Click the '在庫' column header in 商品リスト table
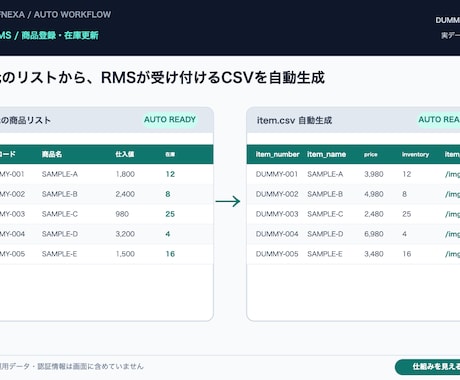 tap(170, 154)
